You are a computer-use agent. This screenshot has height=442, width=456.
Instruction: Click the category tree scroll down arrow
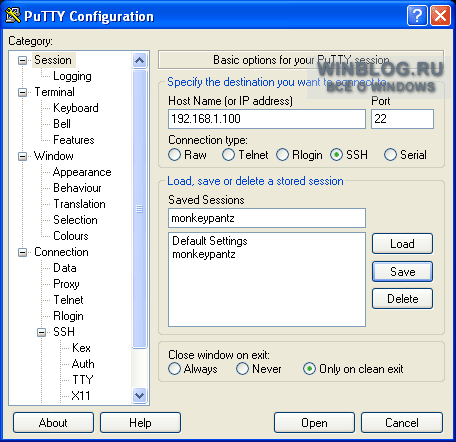139,396
